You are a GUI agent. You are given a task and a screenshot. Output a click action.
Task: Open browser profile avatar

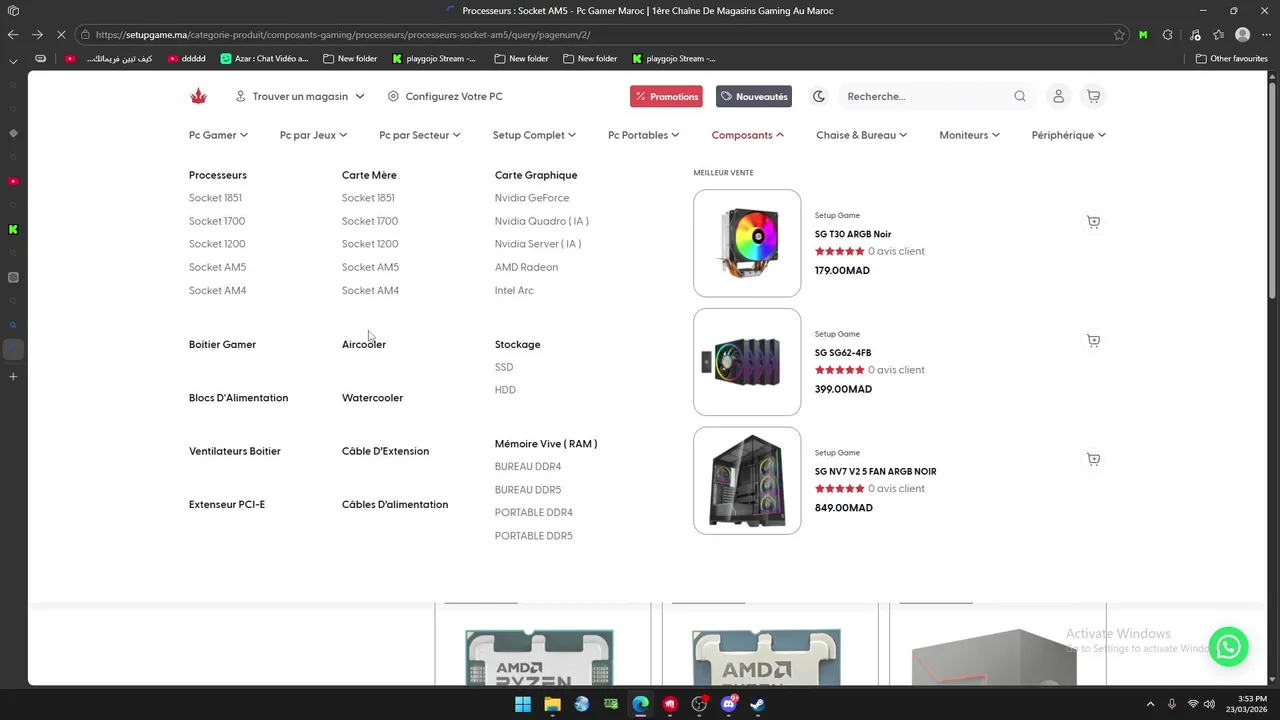(1242, 34)
